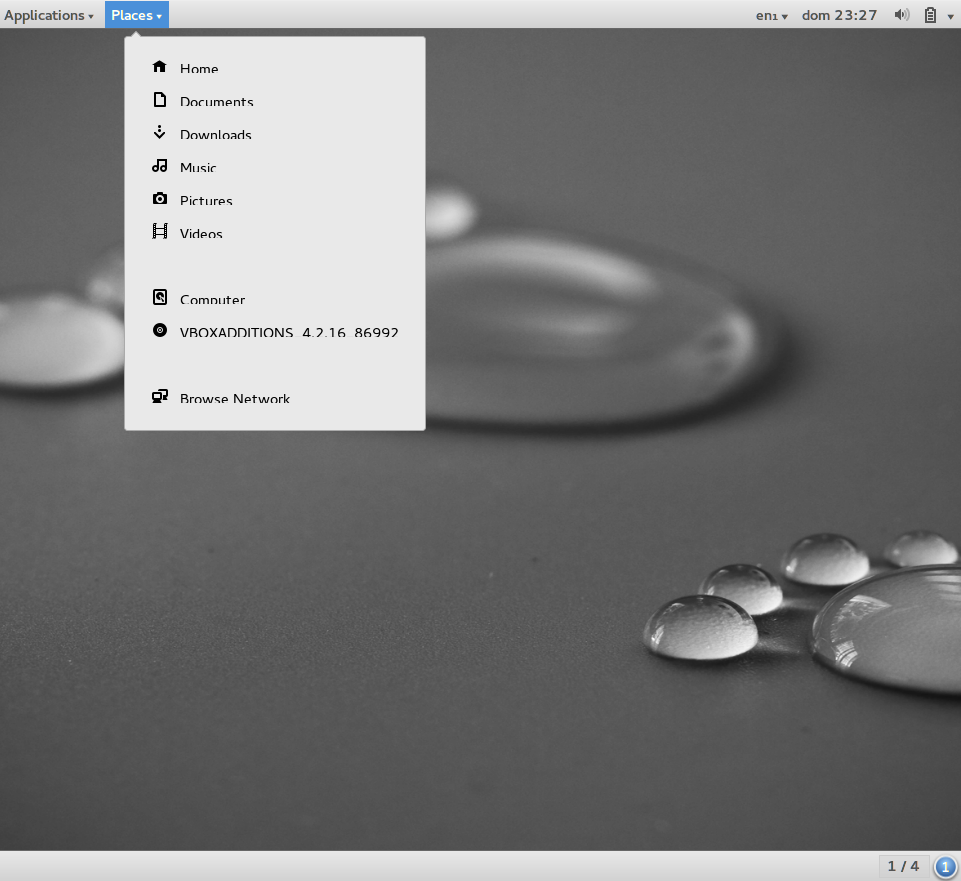Open the Pictures folder with camera icon

click(x=205, y=200)
